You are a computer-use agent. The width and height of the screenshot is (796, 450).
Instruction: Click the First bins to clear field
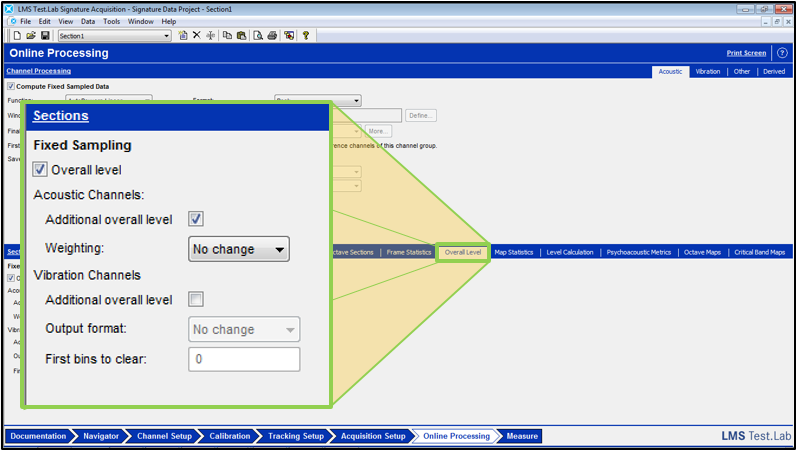(244, 359)
